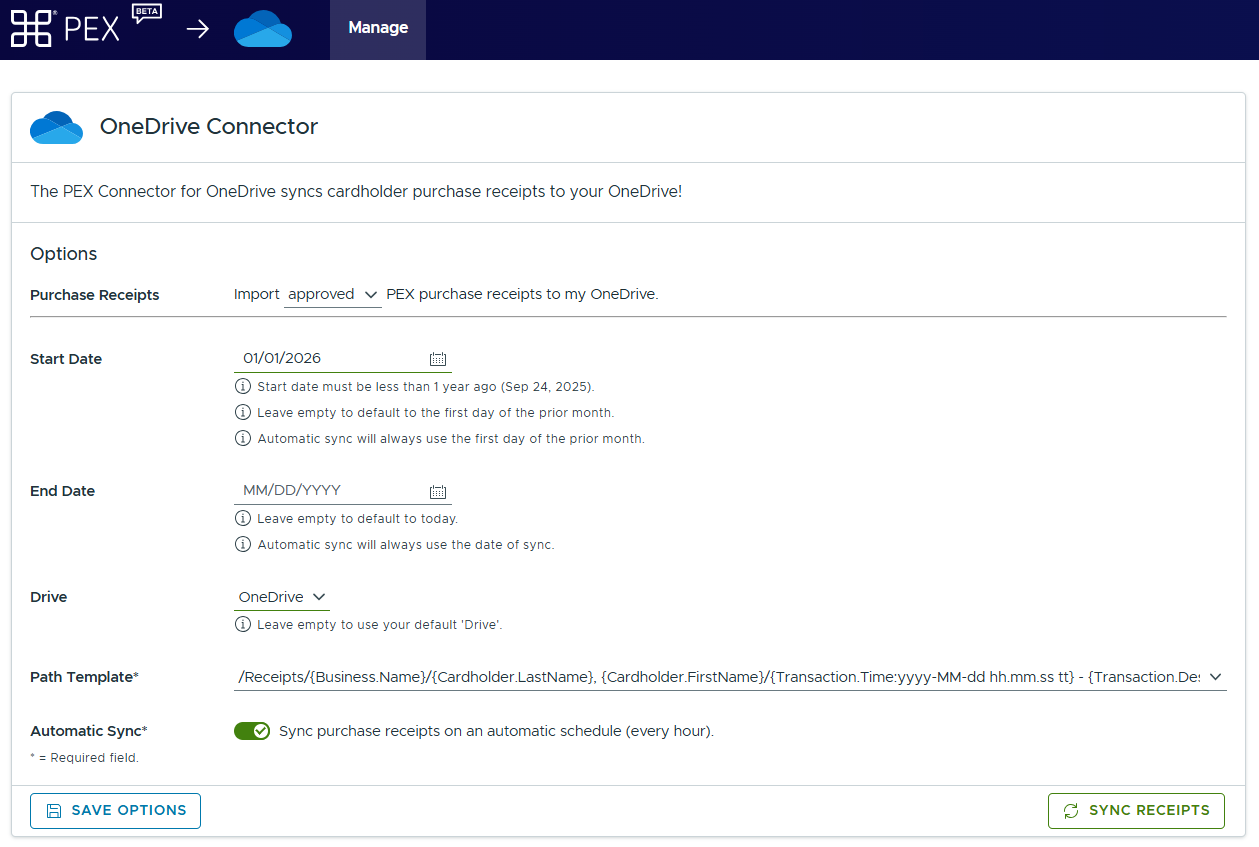Click the 'Sync purchase receipts on an automatic schedule' text
1259x847 pixels.
(x=497, y=731)
